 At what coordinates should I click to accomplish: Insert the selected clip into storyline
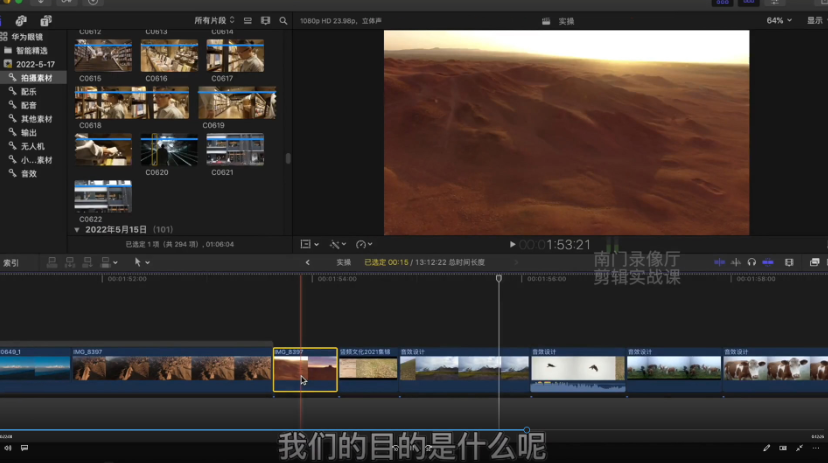pyautogui.click(x=70, y=262)
